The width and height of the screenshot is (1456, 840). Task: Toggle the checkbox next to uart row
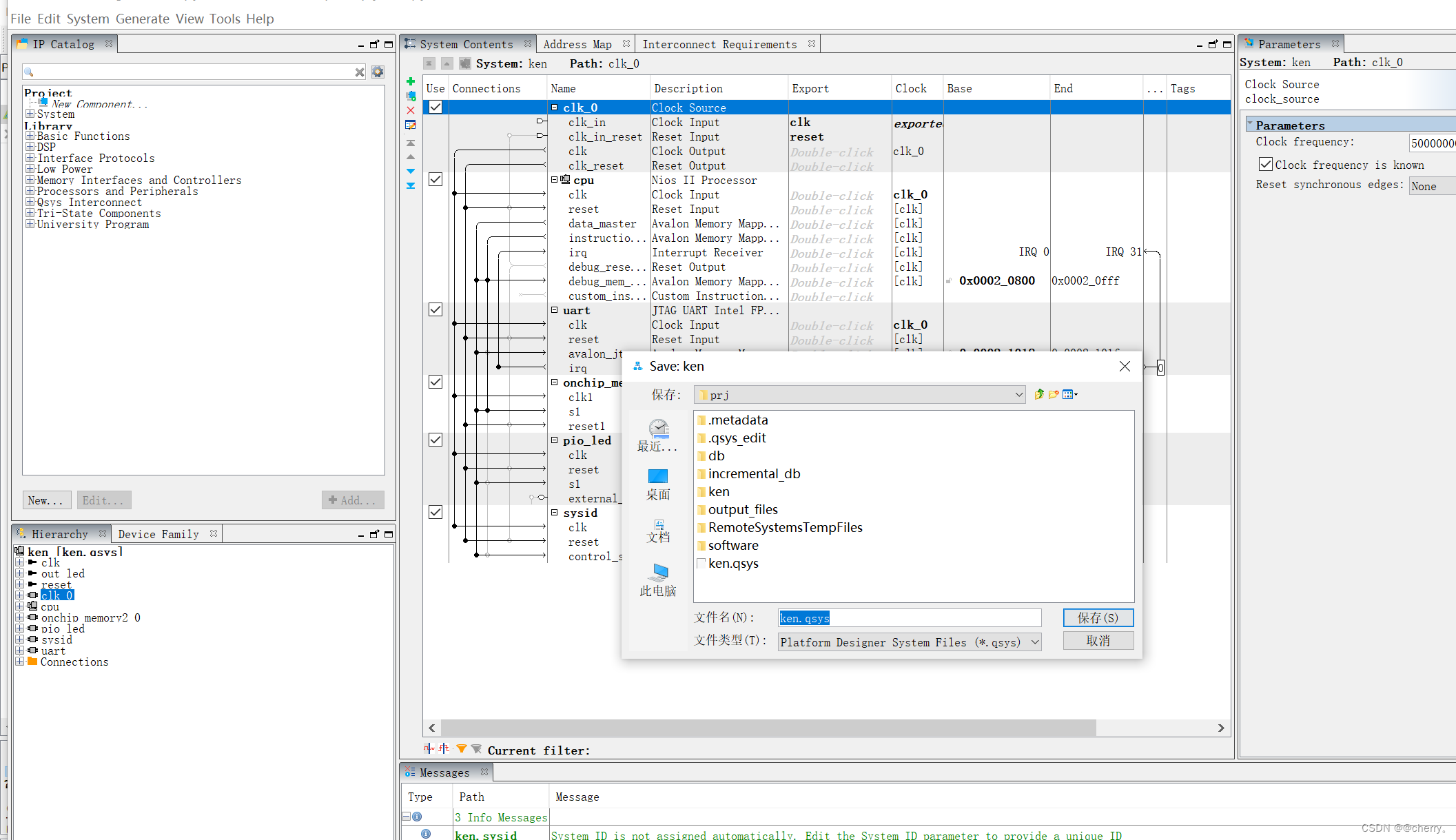point(435,310)
